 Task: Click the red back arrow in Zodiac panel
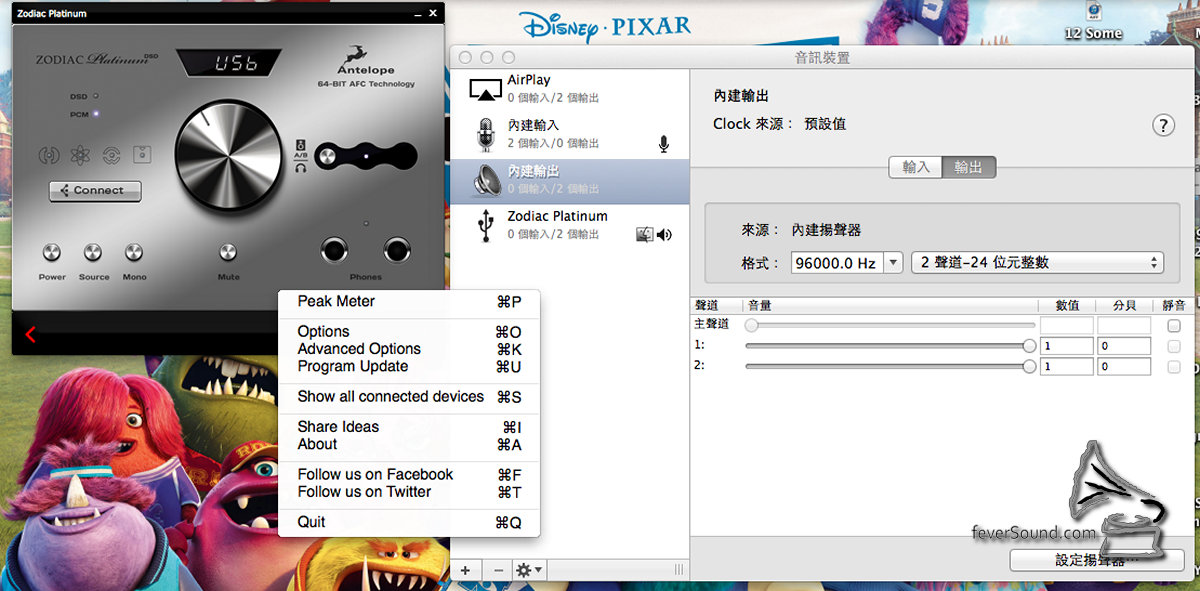click(x=30, y=335)
